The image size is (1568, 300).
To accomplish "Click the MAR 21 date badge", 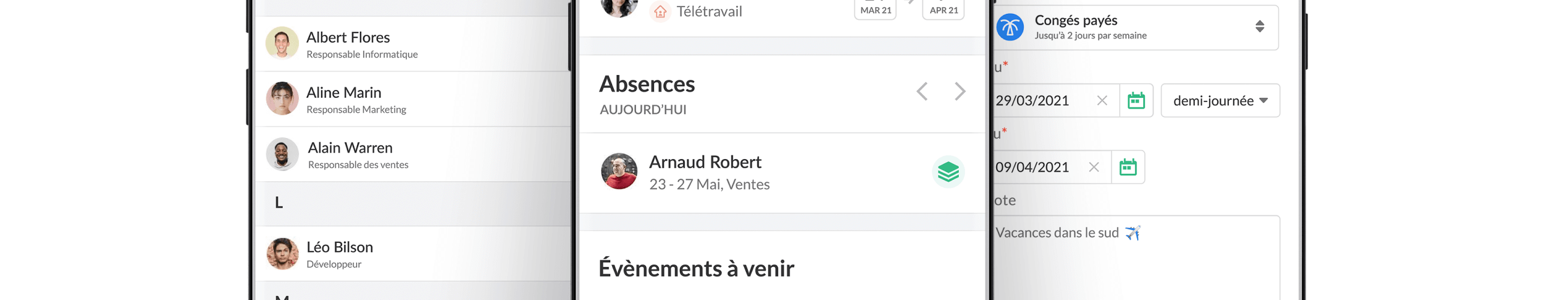I will pyautogui.click(x=876, y=8).
